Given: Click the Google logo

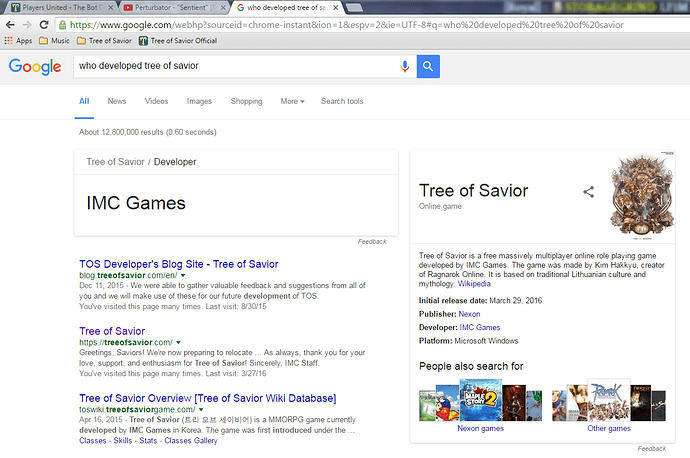Looking at the screenshot, I should 32,67.
